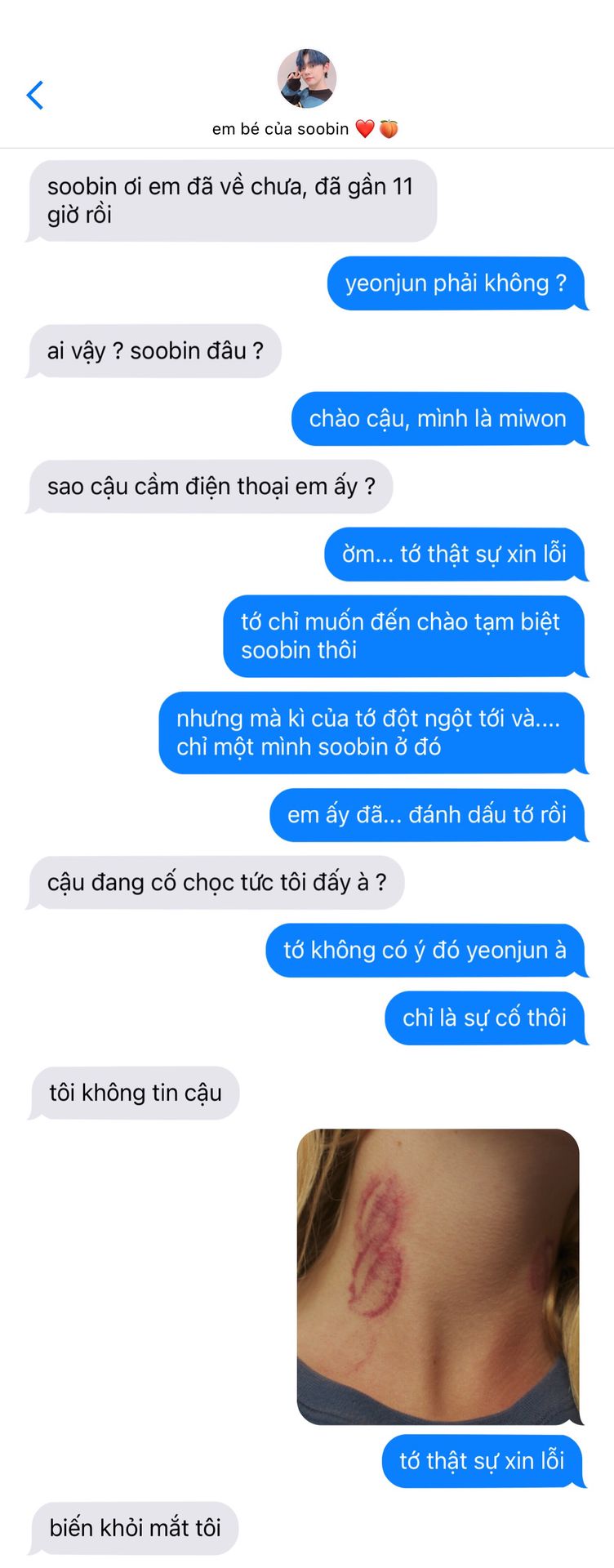This screenshot has width=614, height=1568.
Task: Tap first message 'soobin ơi em đã về chưa'
Action: [x=233, y=201]
